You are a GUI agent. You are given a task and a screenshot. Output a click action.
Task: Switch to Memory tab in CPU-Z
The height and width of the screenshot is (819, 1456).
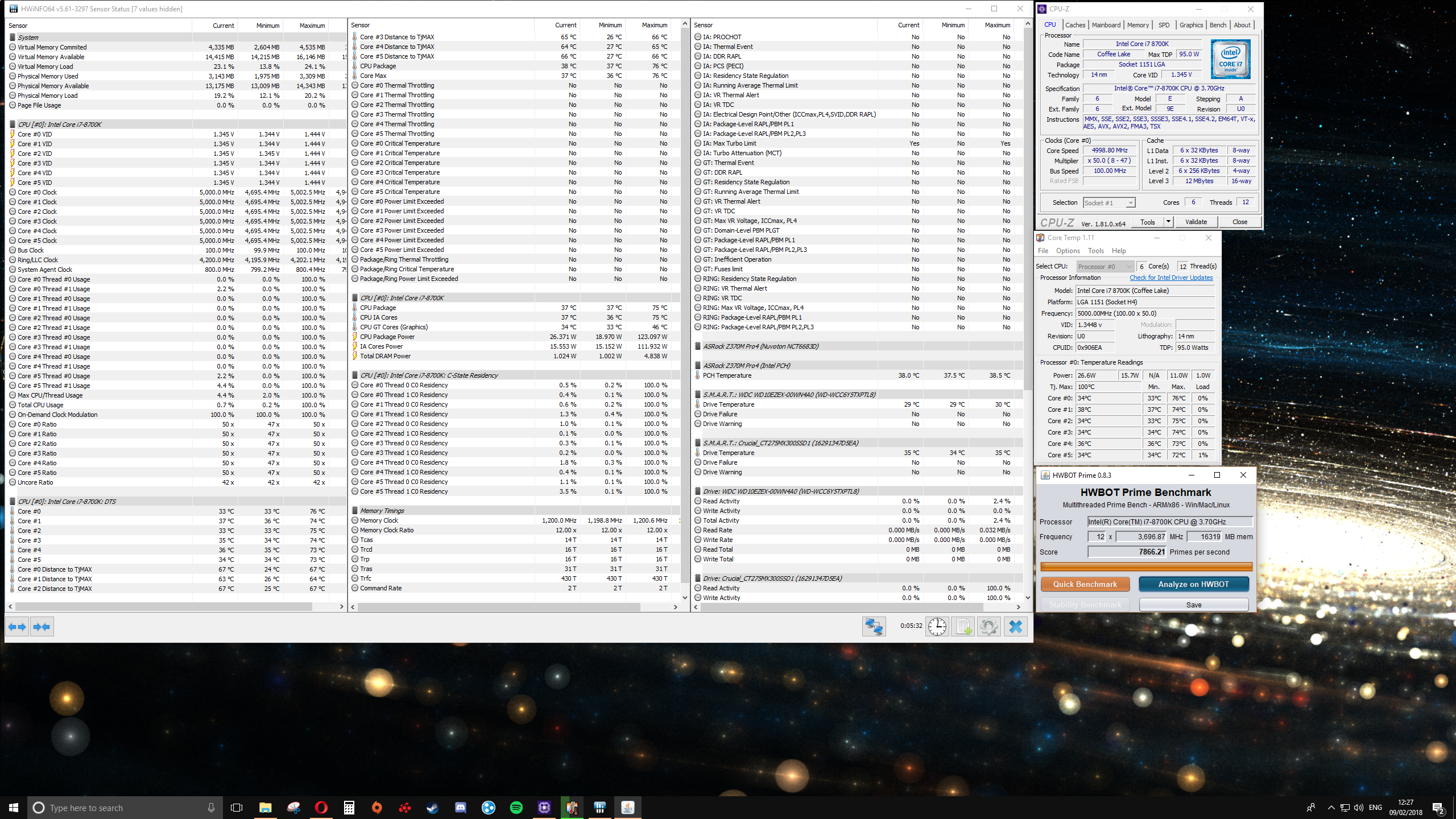tap(1138, 25)
